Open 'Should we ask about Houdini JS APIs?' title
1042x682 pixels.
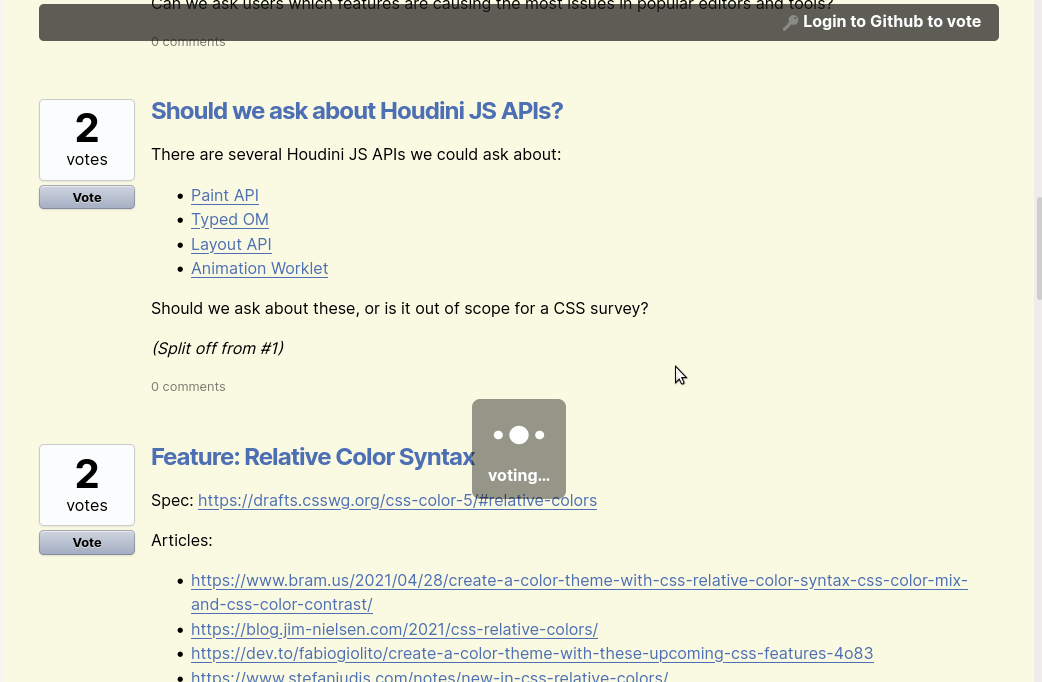tap(357, 110)
